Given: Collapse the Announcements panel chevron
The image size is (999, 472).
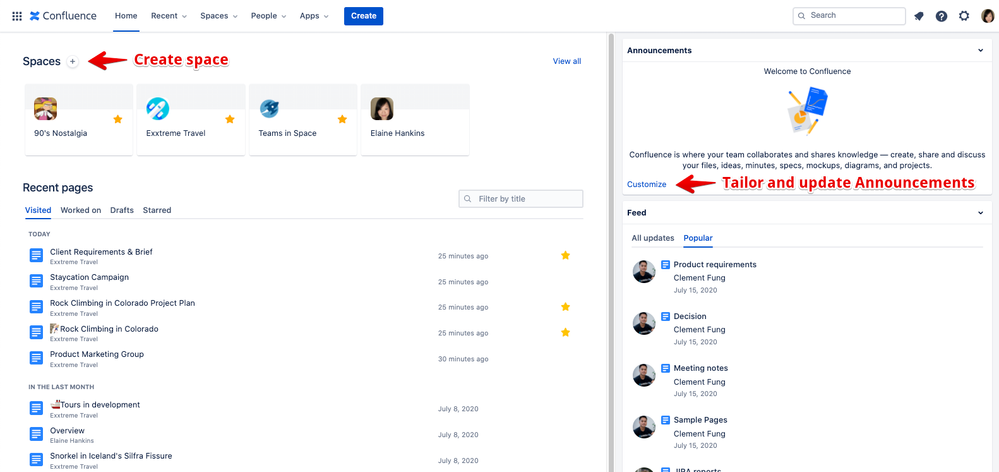Looking at the screenshot, I should [981, 50].
